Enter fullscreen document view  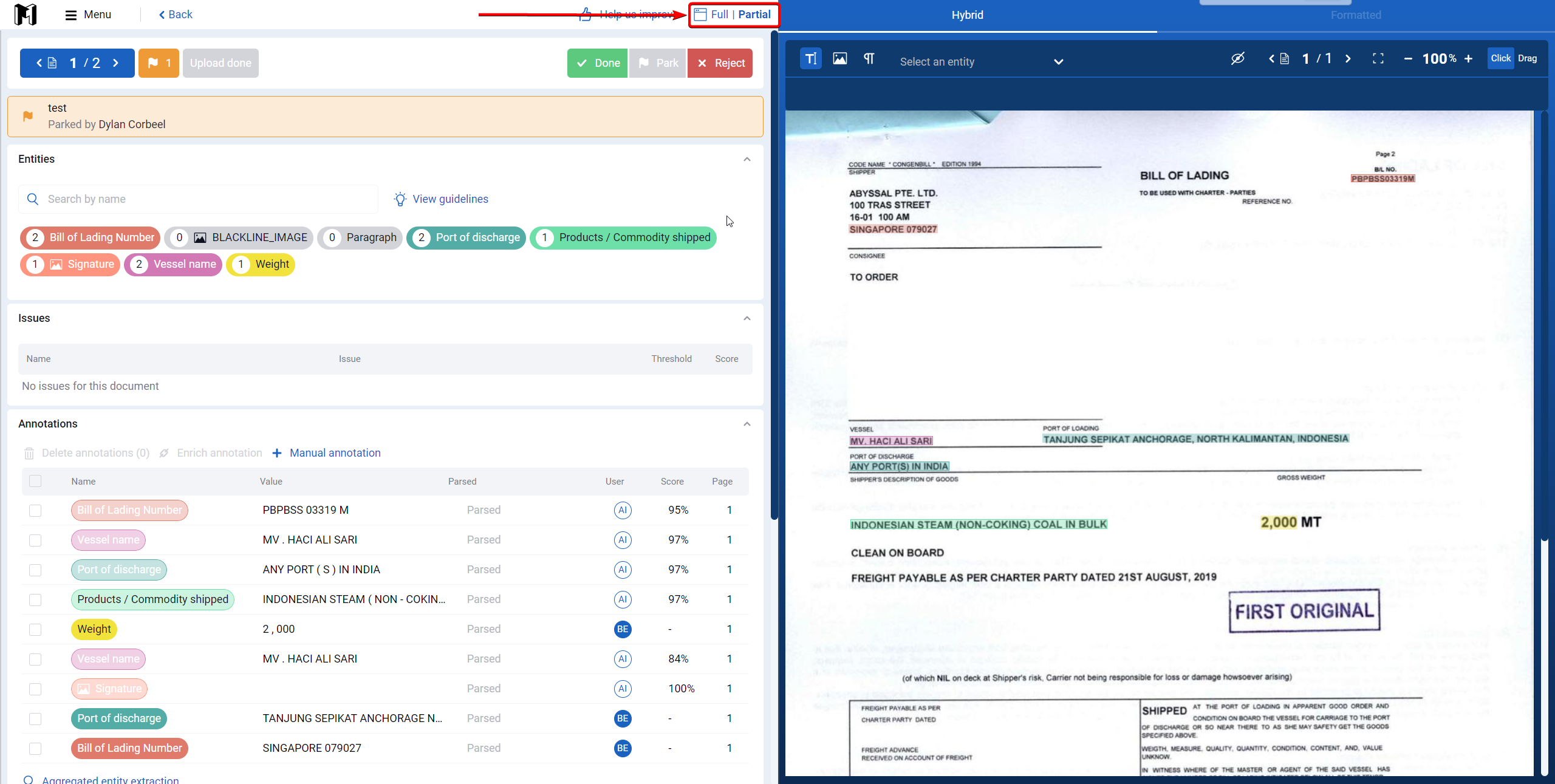pos(1378,58)
